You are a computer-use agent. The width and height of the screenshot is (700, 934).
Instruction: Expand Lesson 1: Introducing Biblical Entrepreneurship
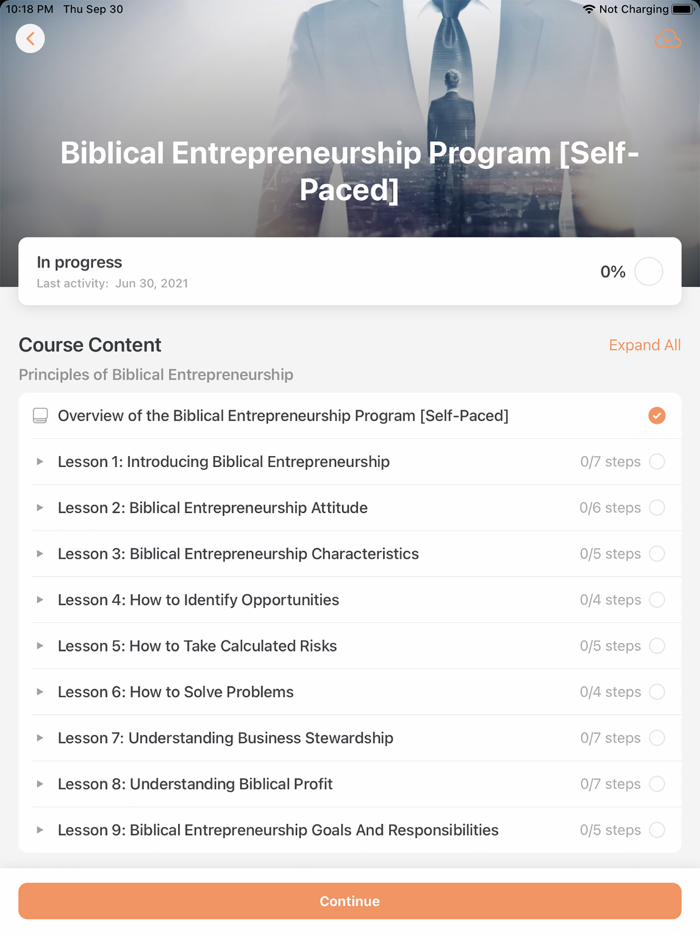click(x=40, y=461)
